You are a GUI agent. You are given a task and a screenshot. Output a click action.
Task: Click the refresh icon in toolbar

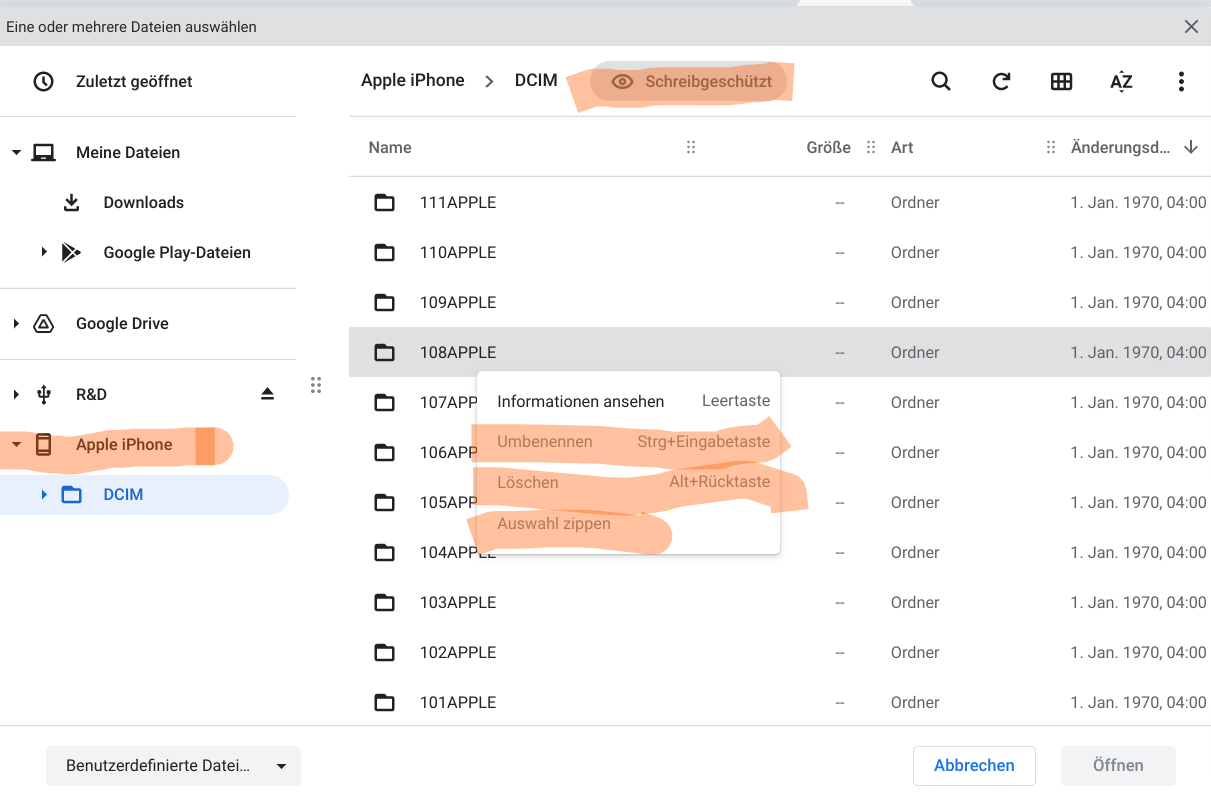(1001, 82)
